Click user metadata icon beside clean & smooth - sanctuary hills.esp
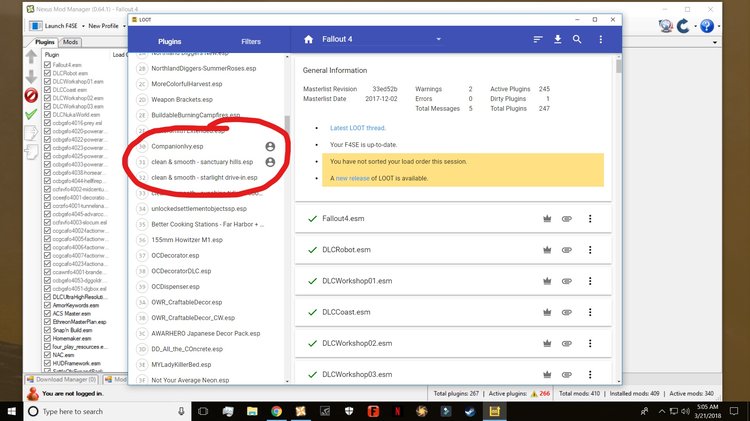Screen dimensions: 750x421 pyautogui.click(x=270, y=162)
